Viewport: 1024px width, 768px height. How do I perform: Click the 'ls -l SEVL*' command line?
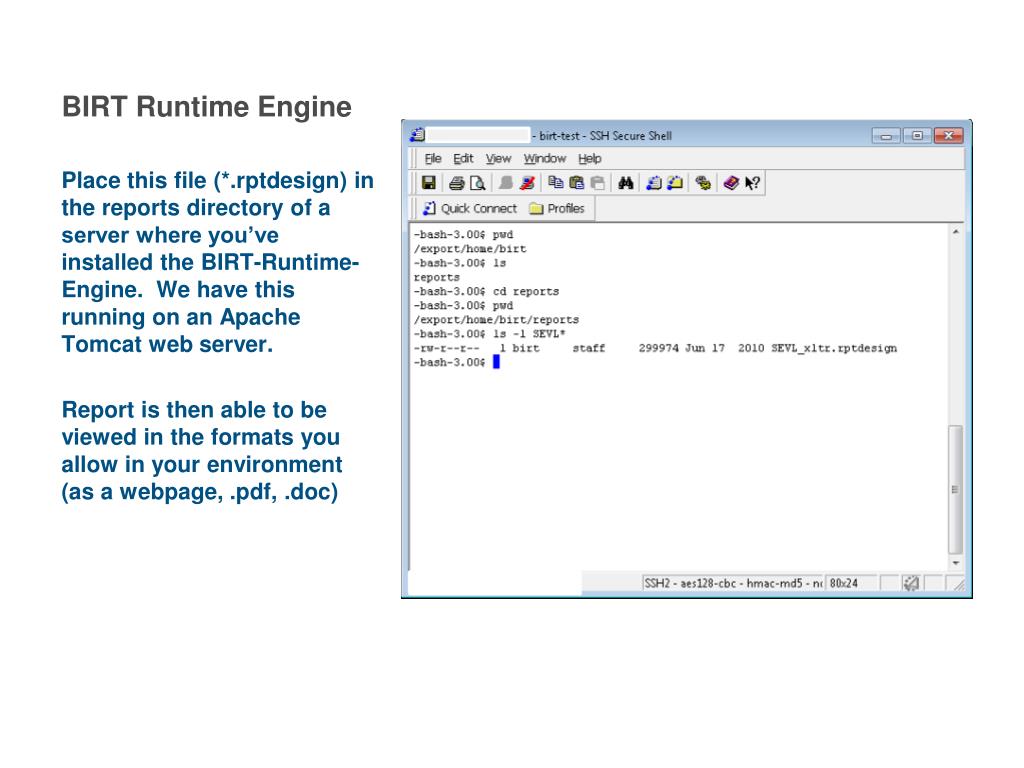pos(489,334)
